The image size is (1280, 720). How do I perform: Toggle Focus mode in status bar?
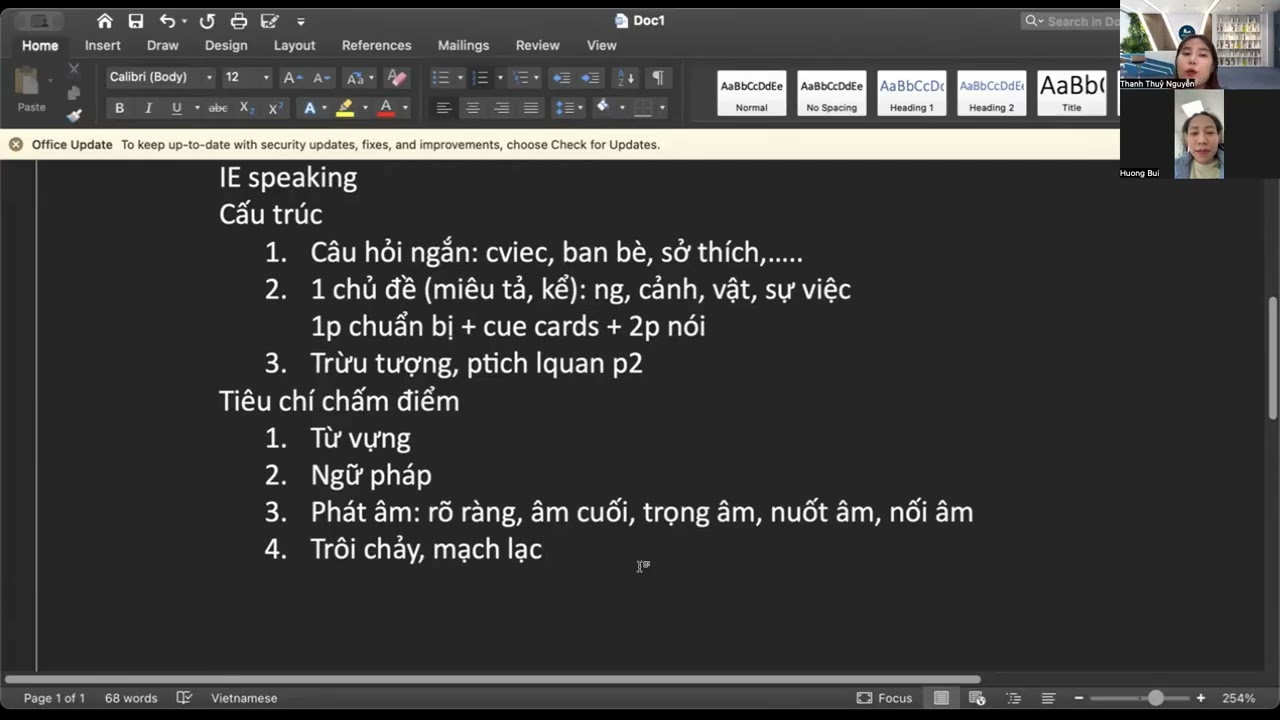coord(884,698)
